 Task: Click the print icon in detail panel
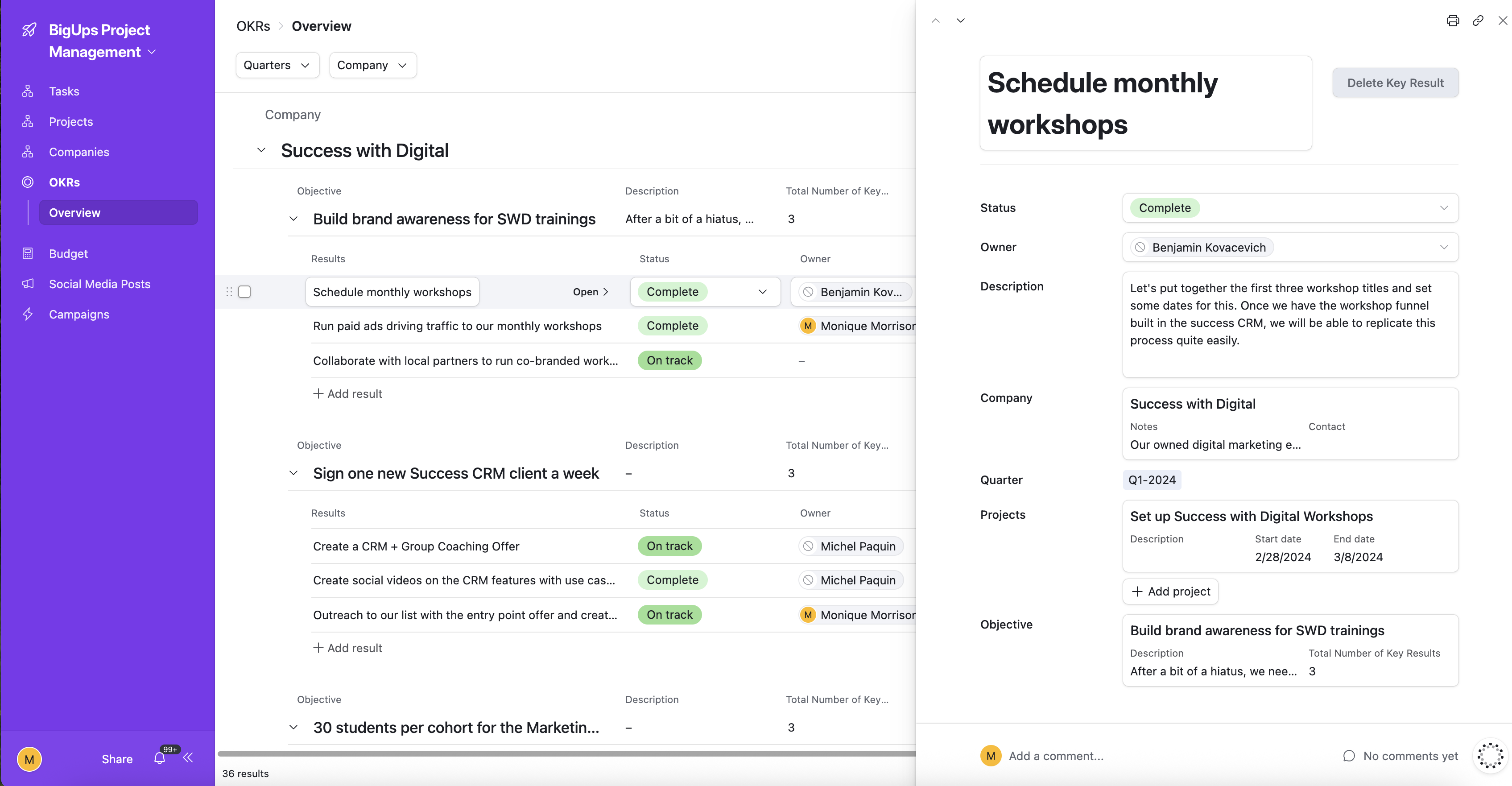pyautogui.click(x=1452, y=21)
